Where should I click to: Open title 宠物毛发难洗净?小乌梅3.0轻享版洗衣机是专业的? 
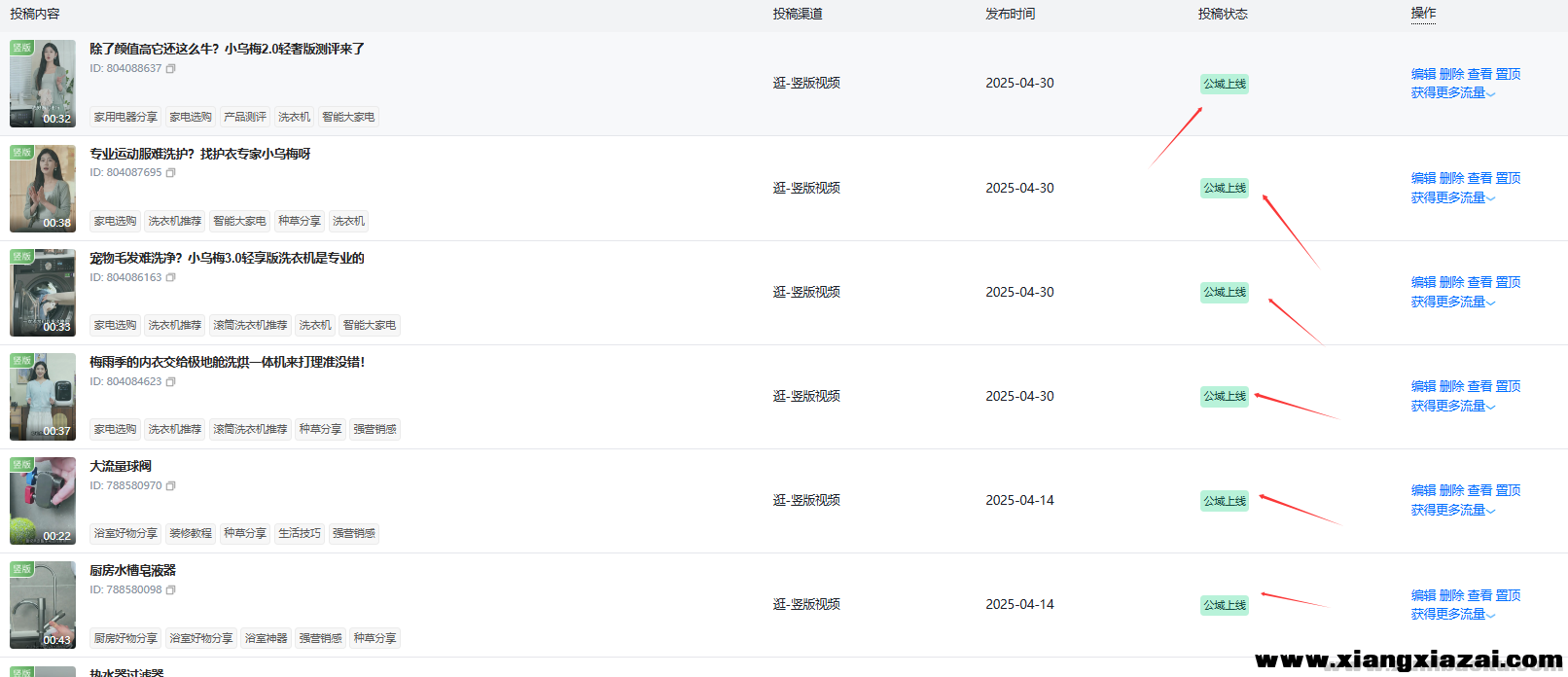click(x=228, y=259)
